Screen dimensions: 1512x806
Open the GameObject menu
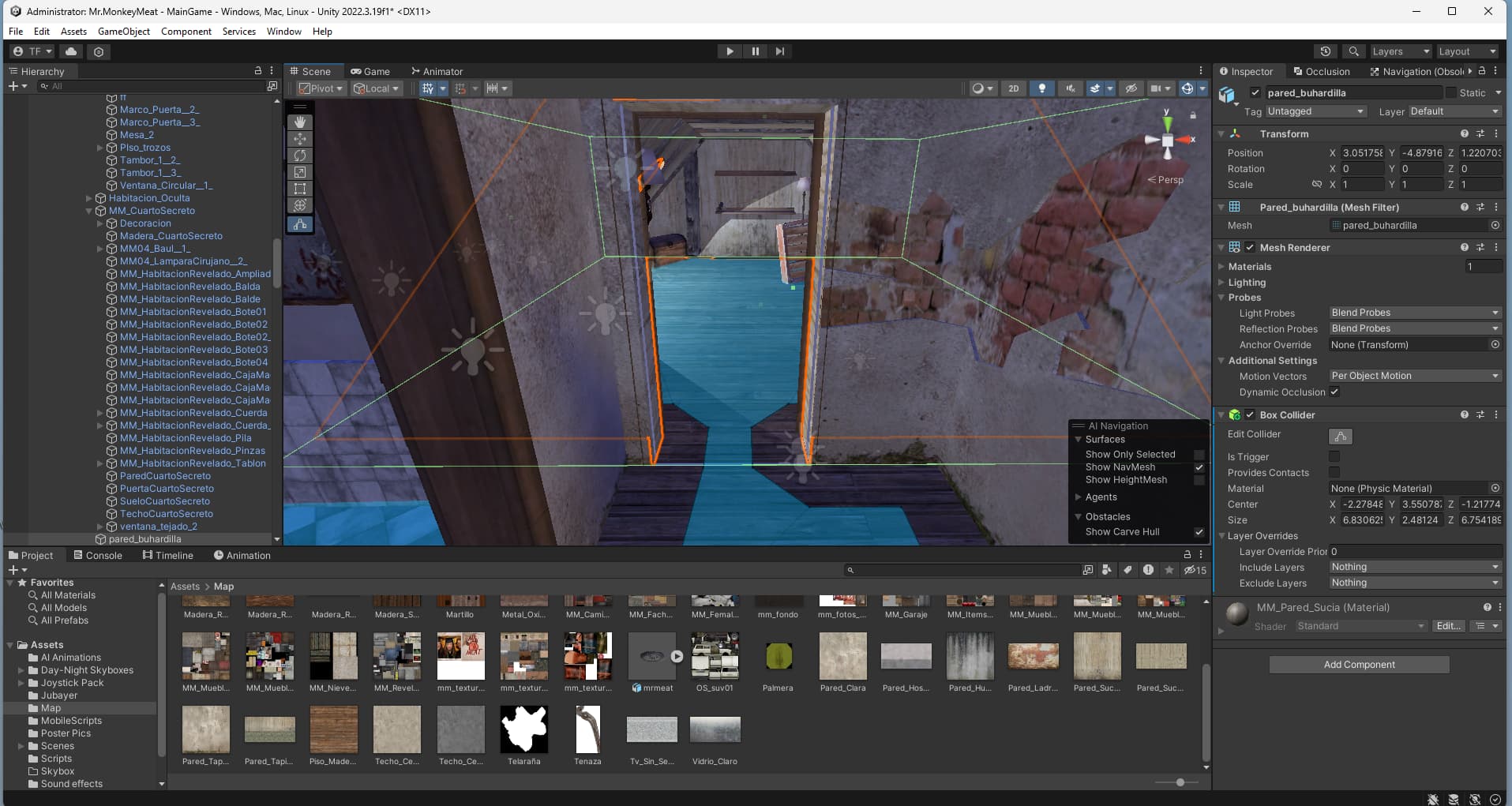(124, 32)
